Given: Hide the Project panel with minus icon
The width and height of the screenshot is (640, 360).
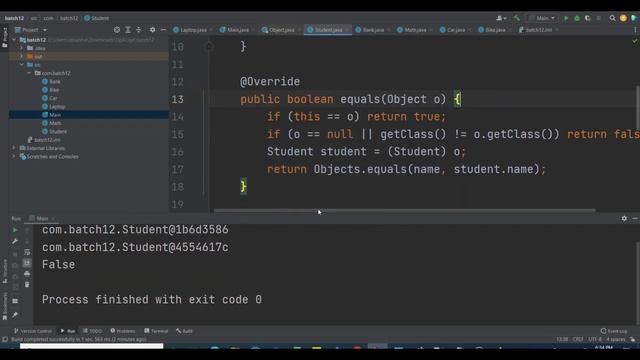Looking at the screenshot, I should coord(163,30).
